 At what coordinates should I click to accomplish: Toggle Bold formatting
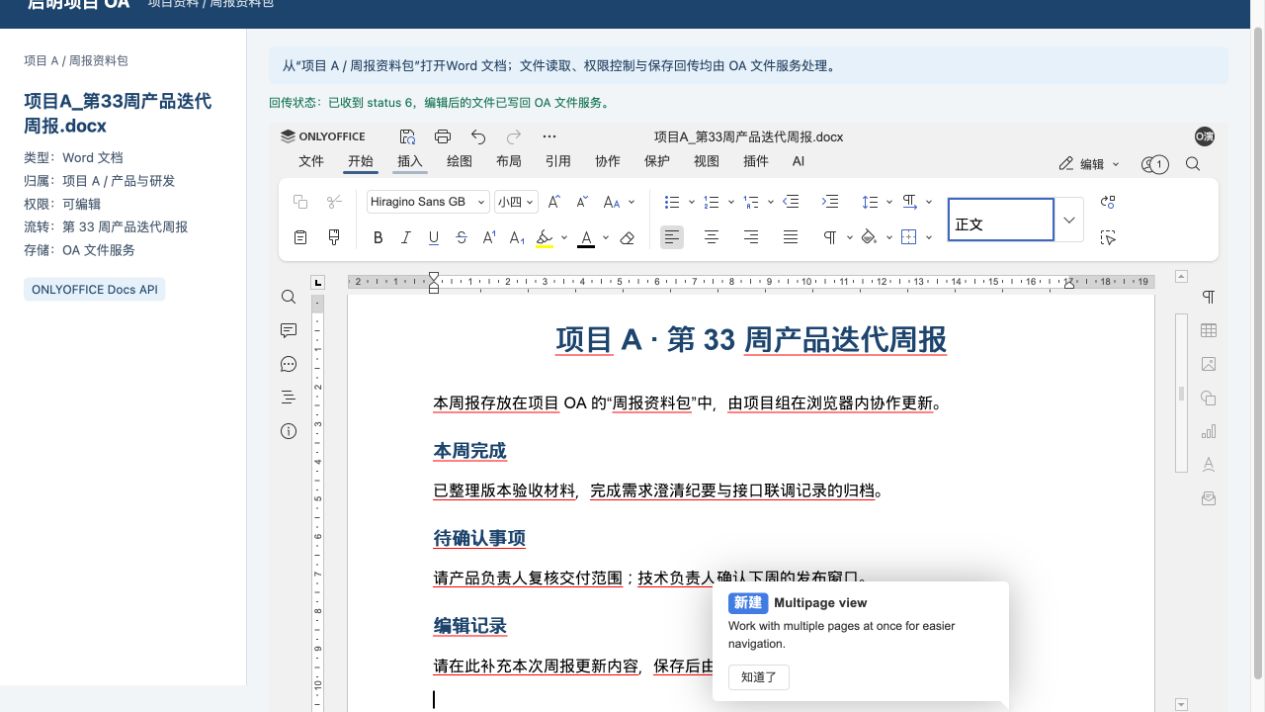378,237
